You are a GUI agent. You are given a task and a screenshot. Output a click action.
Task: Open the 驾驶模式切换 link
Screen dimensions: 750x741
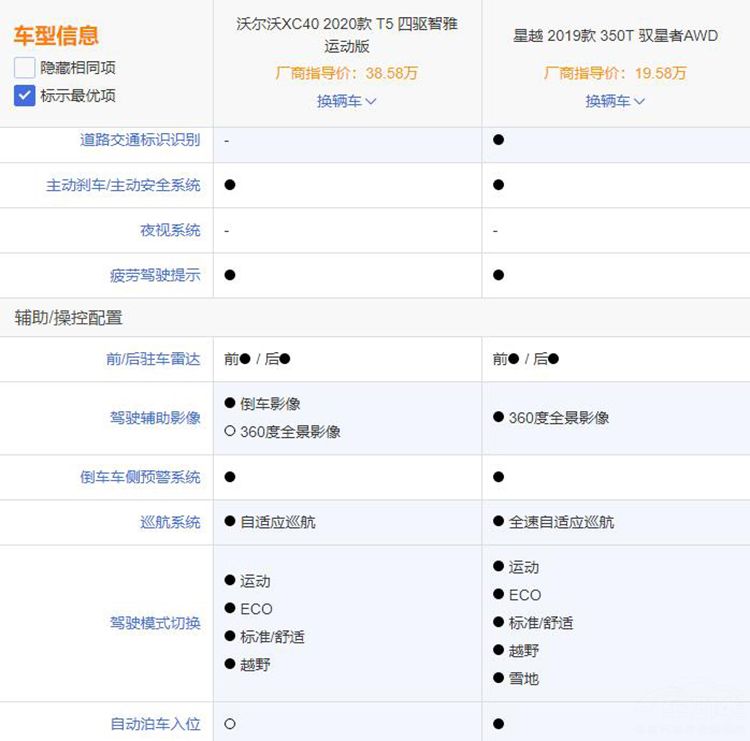pyautogui.click(x=155, y=623)
